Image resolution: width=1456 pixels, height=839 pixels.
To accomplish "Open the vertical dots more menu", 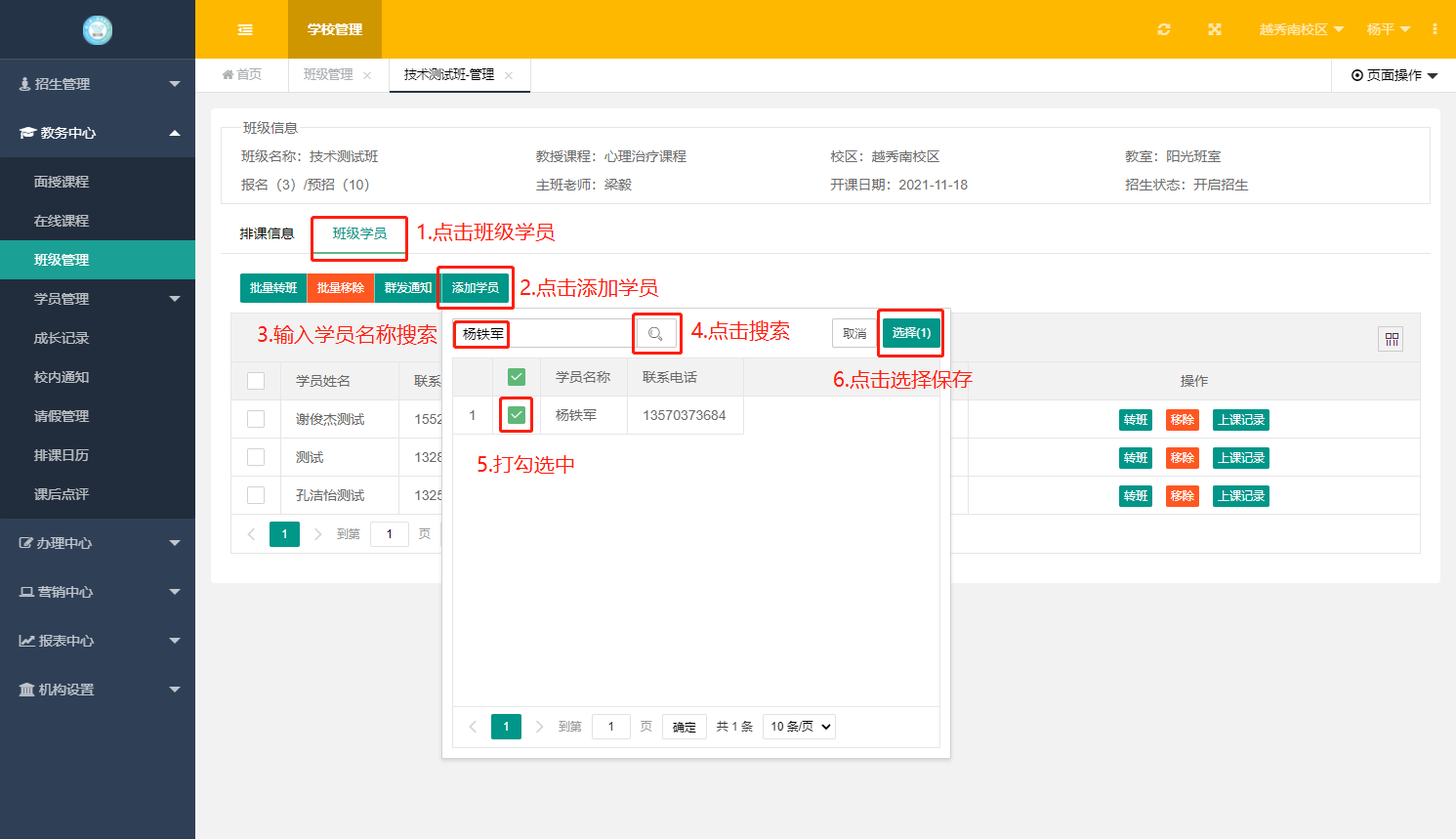I will tap(1435, 29).
